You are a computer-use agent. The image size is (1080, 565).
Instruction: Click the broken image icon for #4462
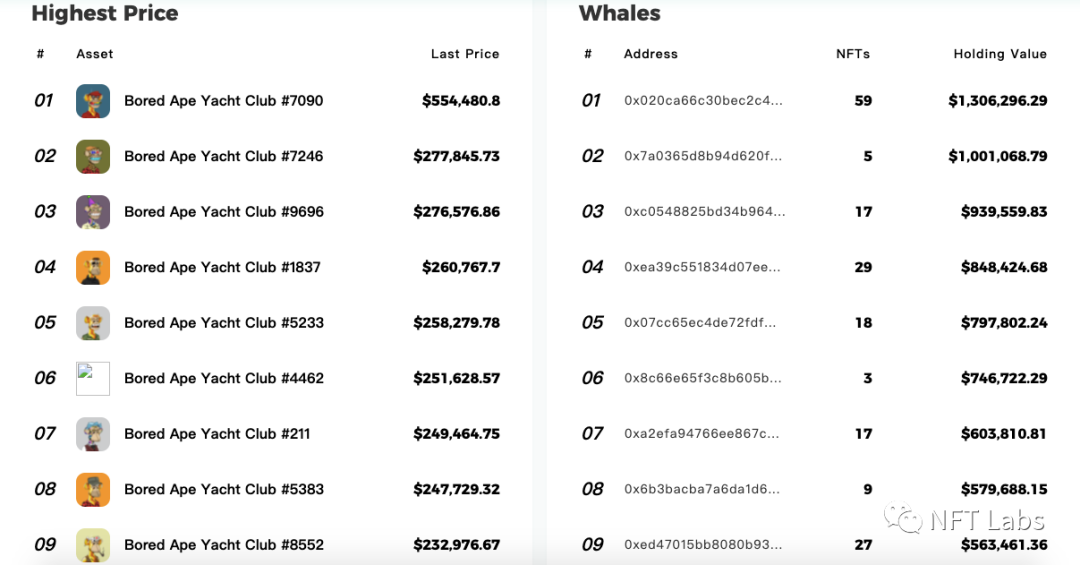[93, 378]
